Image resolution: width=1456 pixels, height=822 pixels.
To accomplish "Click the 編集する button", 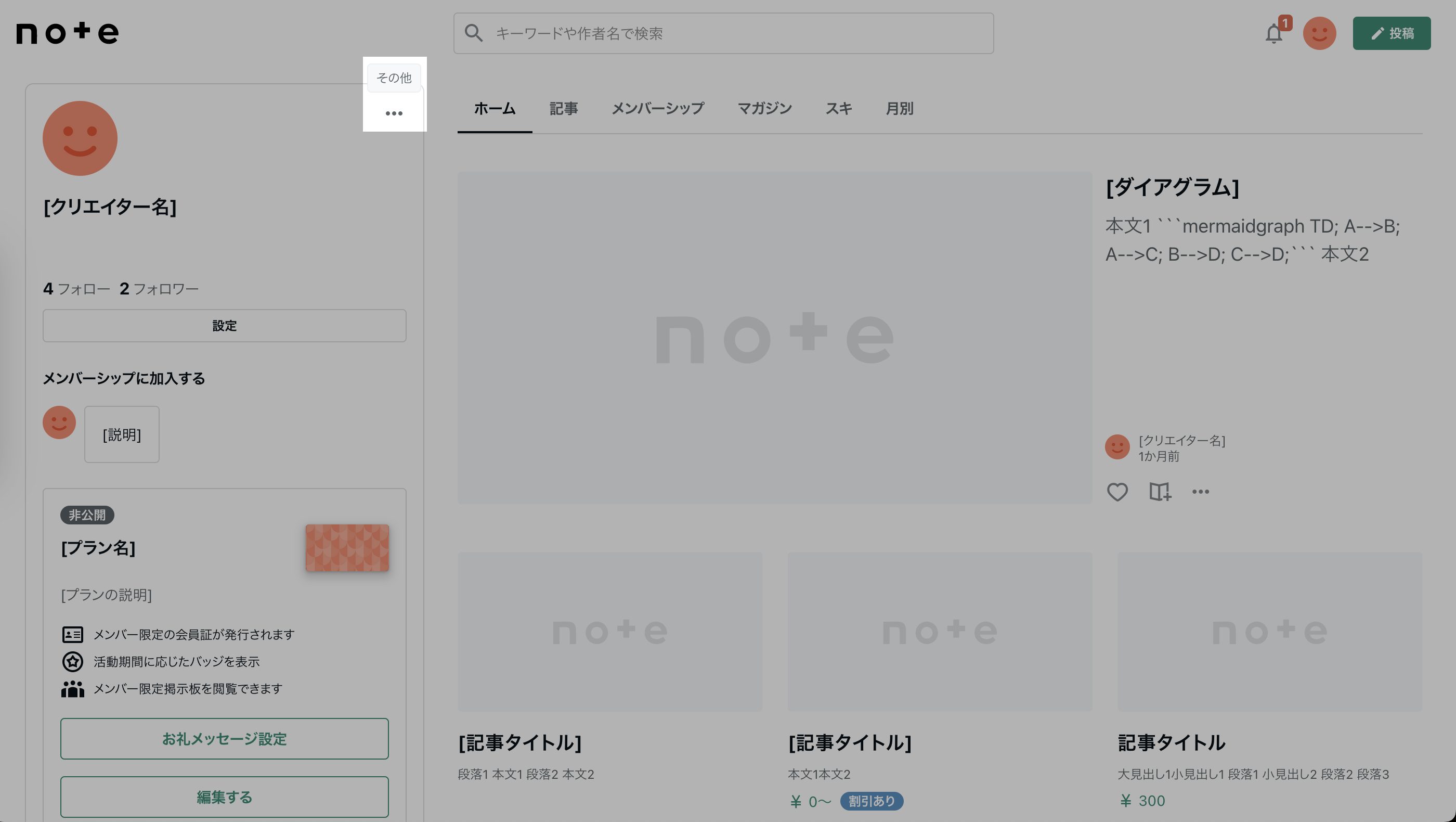I will pyautogui.click(x=225, y=797).
